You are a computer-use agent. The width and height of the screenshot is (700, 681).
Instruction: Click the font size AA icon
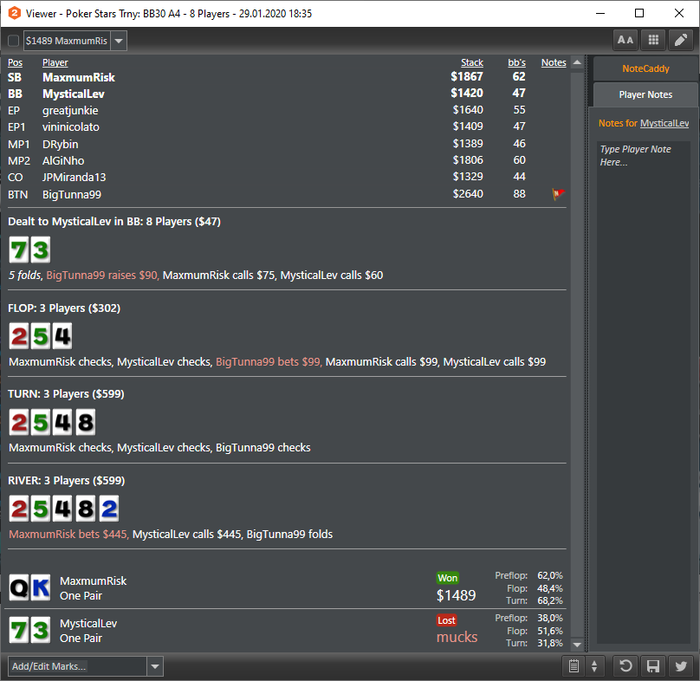625,40
